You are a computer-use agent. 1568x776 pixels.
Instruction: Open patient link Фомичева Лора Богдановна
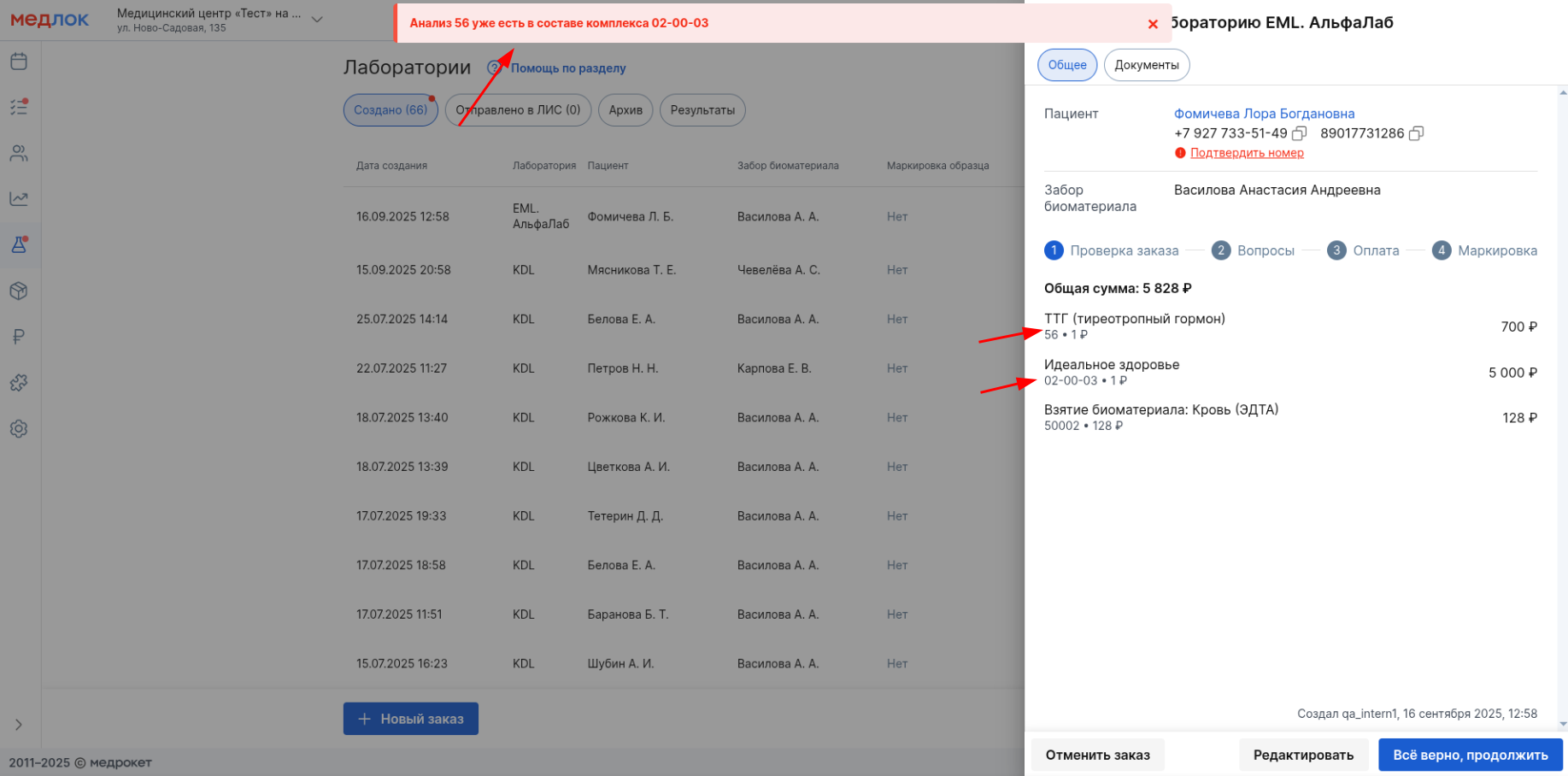pyautogui.click(x=1264, y=114)
